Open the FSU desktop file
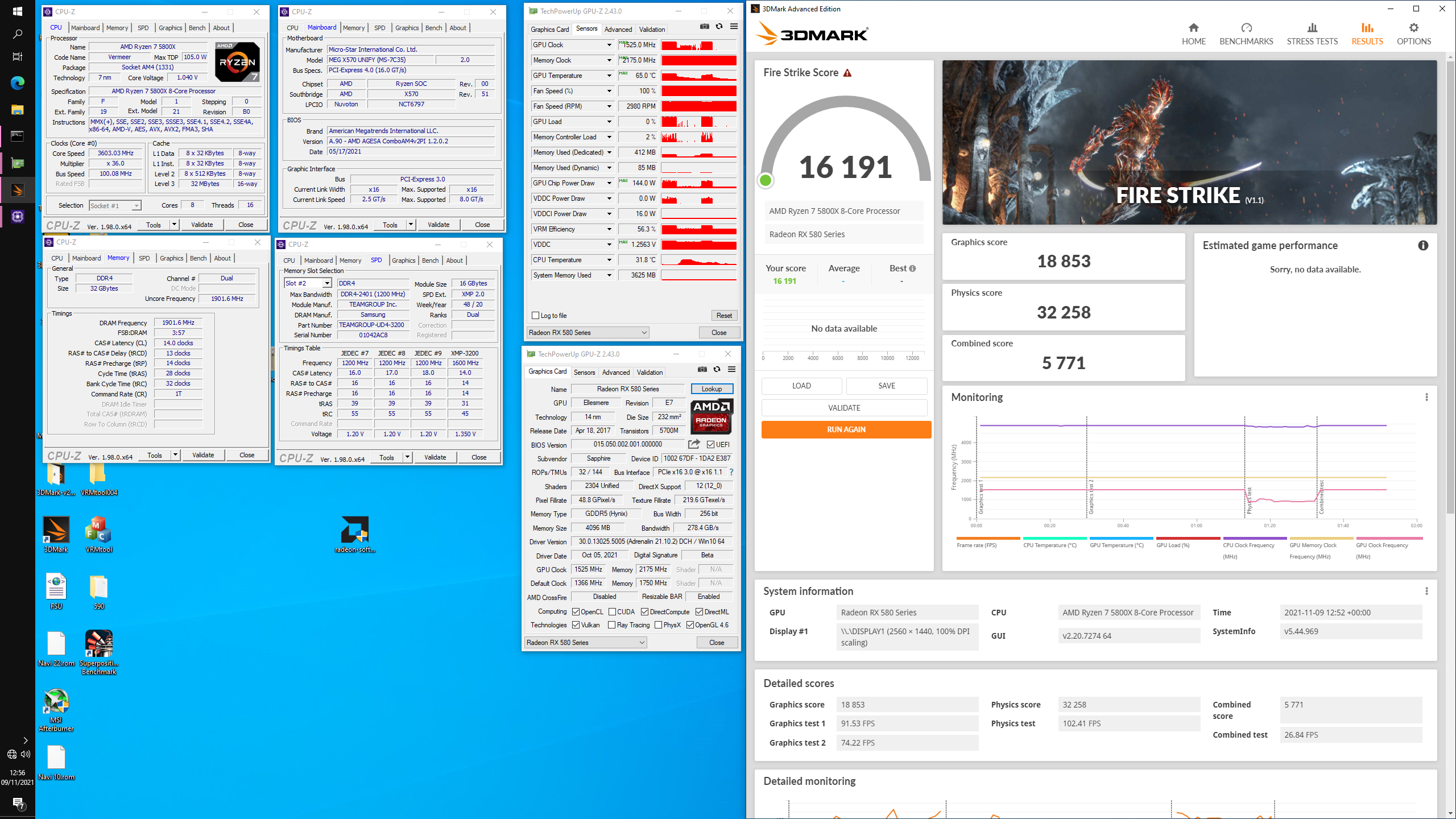Viewport: 1456px width, 819px height. (x=56, y=591)
